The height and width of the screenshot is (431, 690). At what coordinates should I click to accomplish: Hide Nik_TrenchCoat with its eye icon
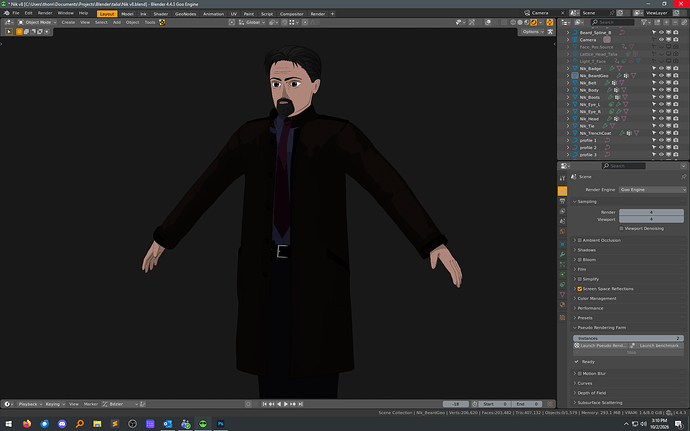(661, 133)
